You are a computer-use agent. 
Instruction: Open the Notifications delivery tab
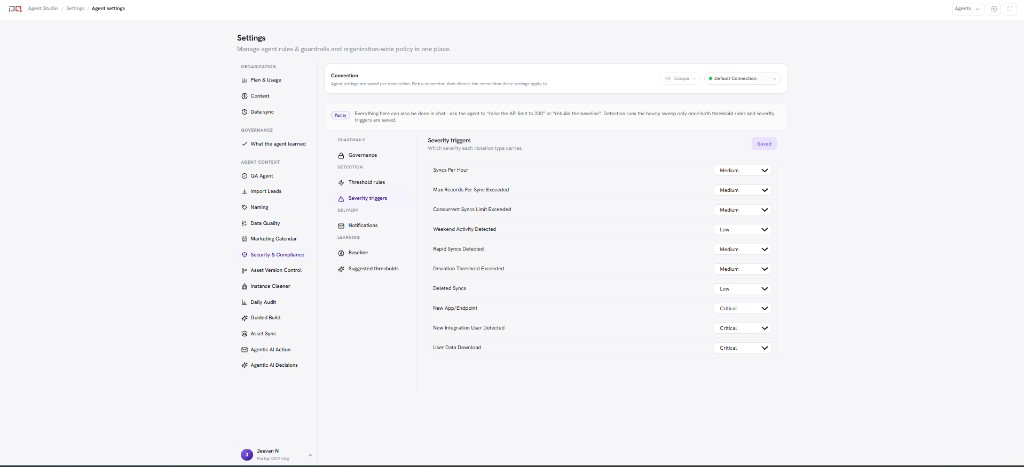tap(358, 225)
